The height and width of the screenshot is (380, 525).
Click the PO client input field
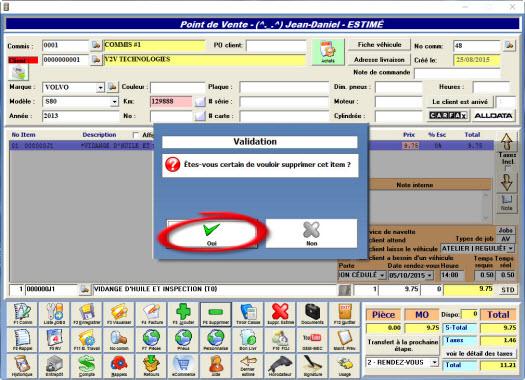tap(276, 46)
